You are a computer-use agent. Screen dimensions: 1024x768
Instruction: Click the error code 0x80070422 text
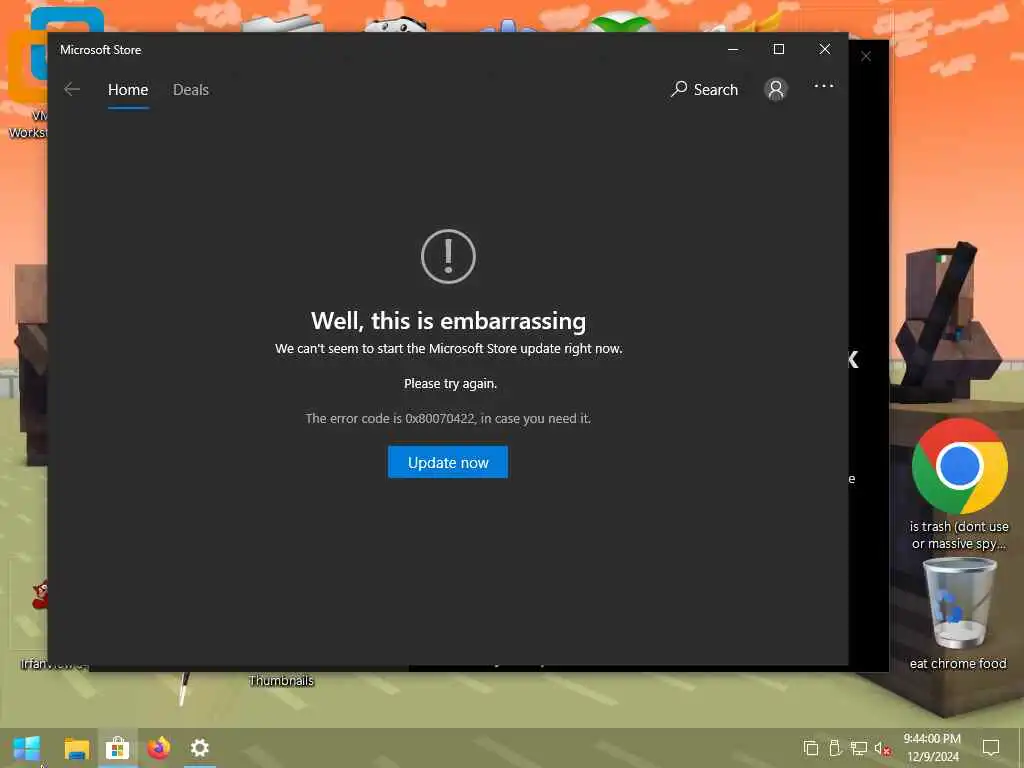[447, 419]
